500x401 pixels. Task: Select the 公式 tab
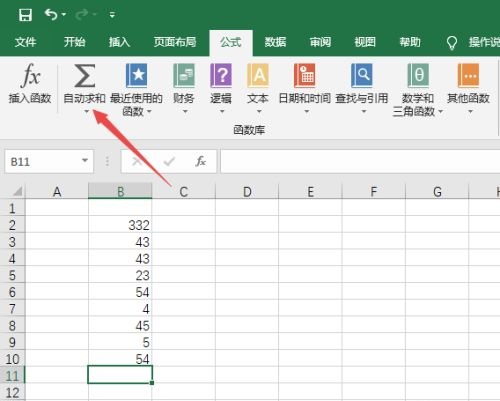231,42
